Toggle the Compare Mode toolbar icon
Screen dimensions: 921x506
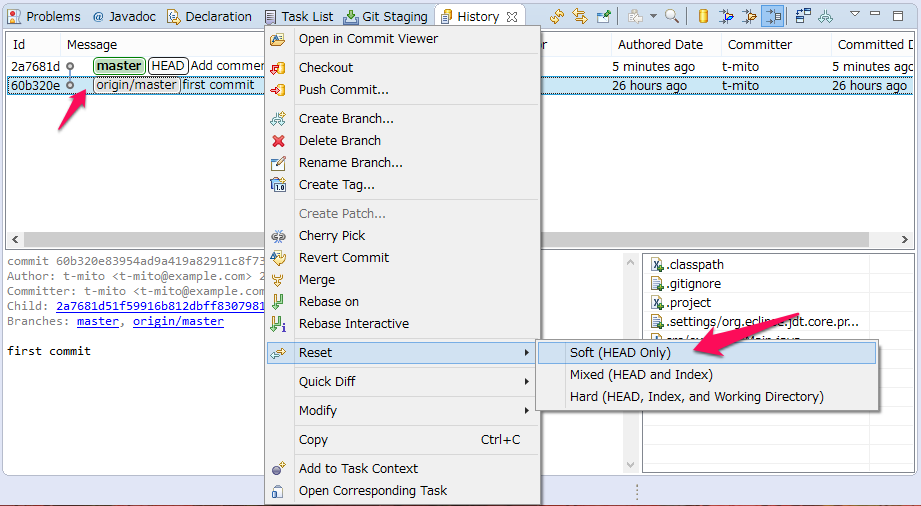(803, 16)
